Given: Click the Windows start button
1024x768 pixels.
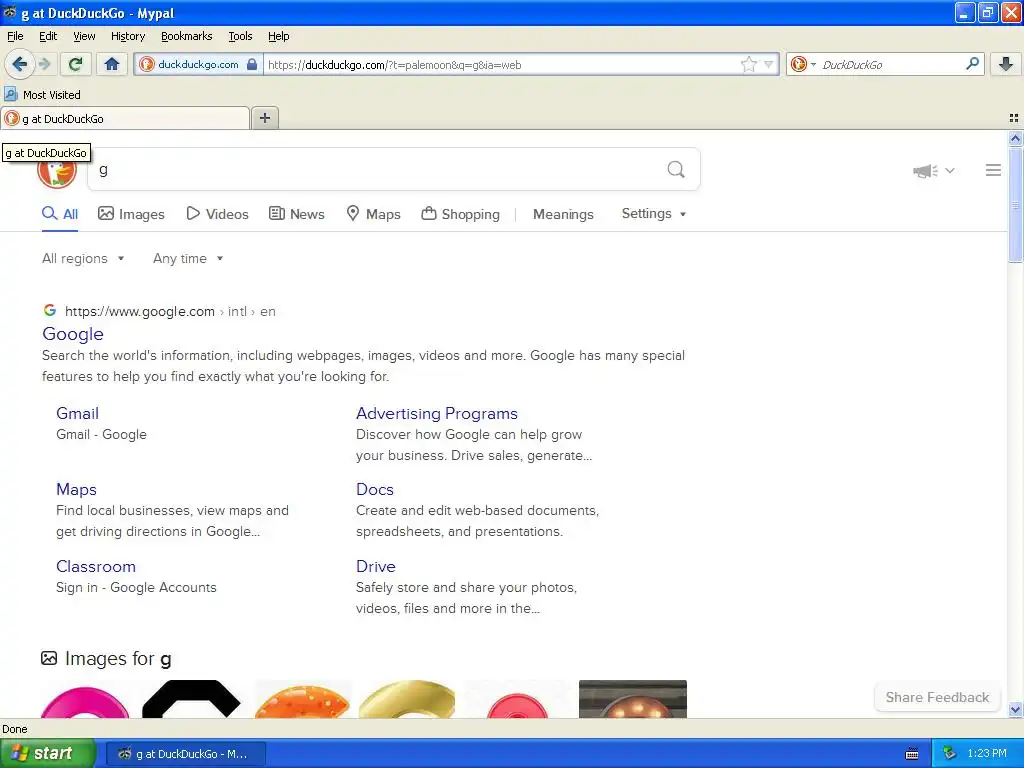Looking at the screenshot, I should [48, 754].
